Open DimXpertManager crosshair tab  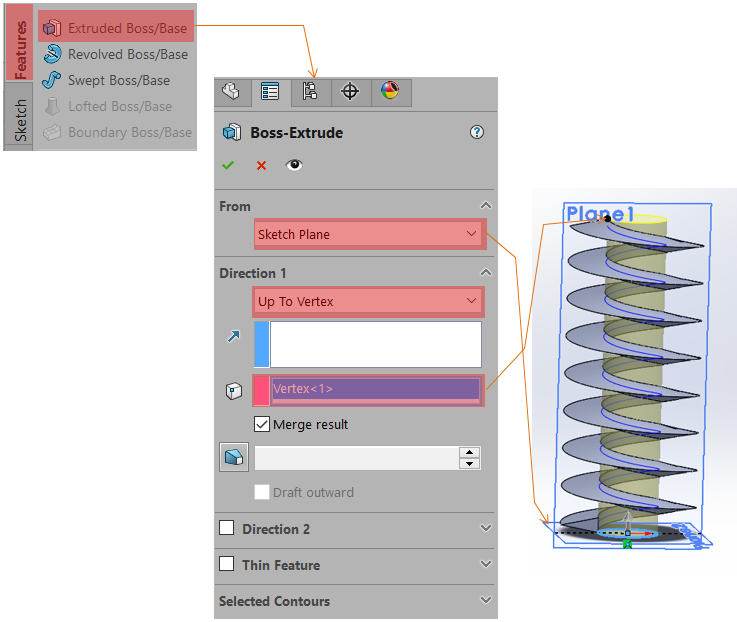point(350,92)
